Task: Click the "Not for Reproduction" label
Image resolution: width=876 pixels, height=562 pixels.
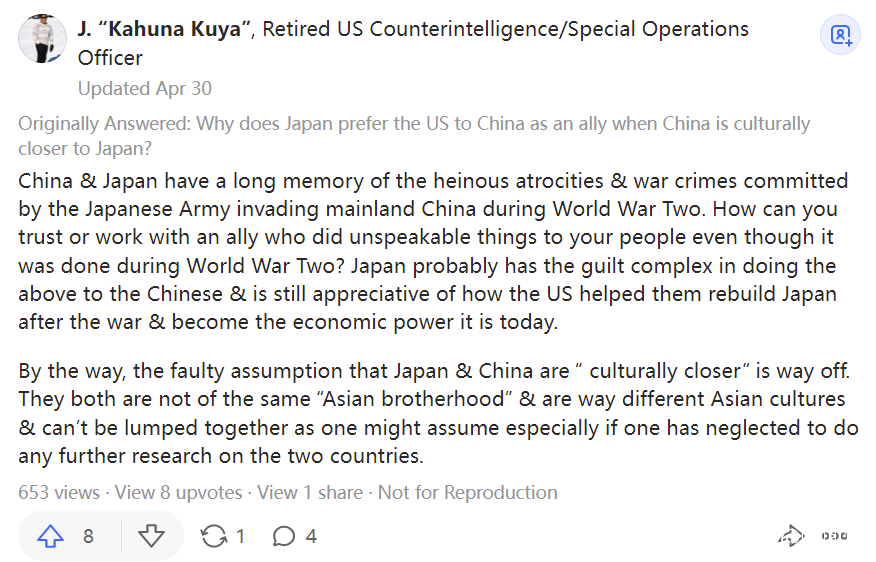Action: [x=468, y=492]
